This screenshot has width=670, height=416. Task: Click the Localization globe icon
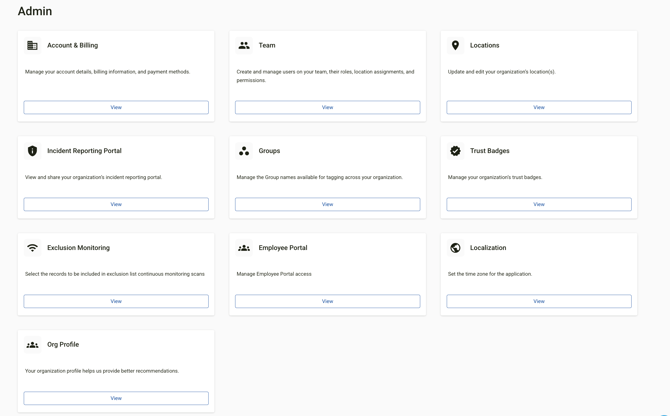455,248
